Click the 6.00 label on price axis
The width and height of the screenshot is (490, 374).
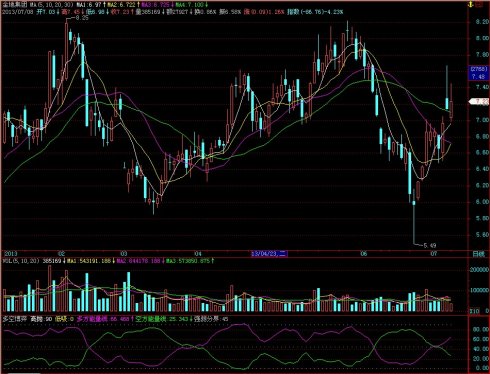pos(482,202)
